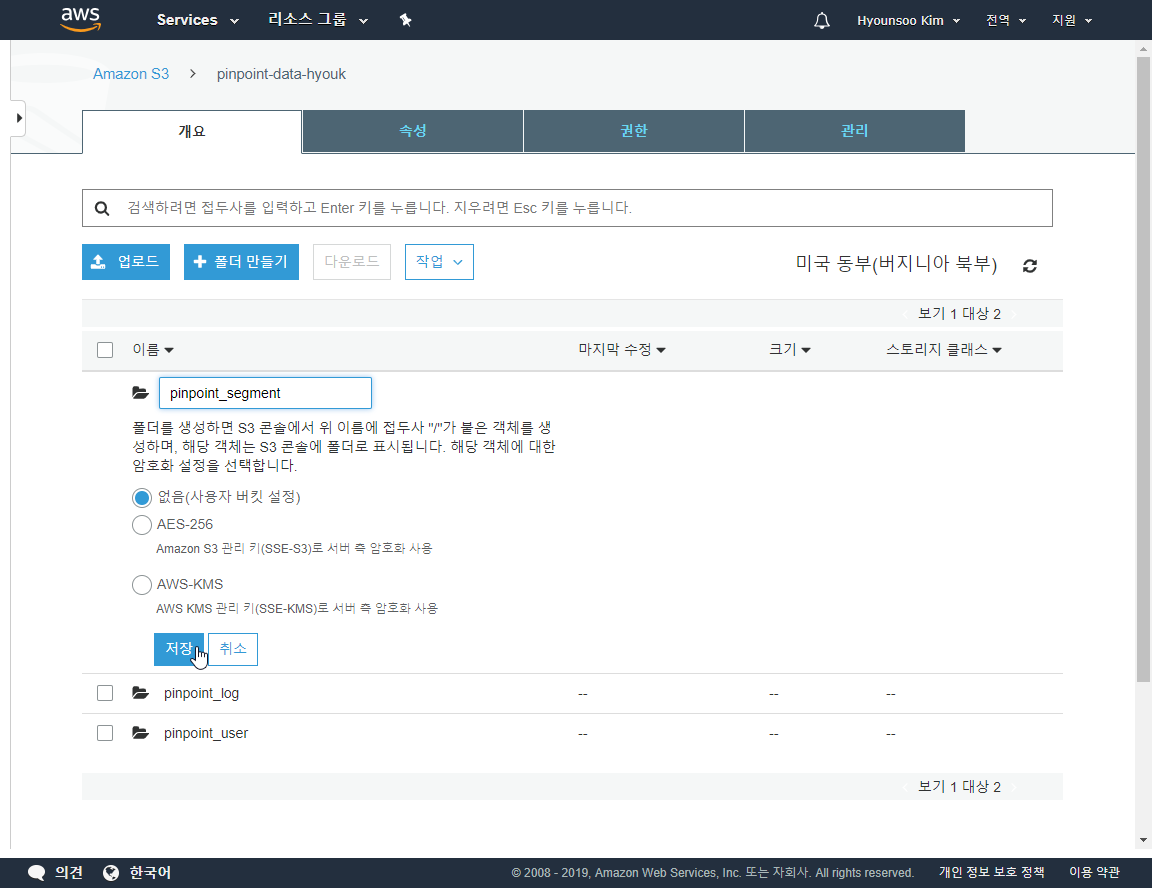Click the 다운로드 button
The image size is (1152, 888).
point(352,262)
